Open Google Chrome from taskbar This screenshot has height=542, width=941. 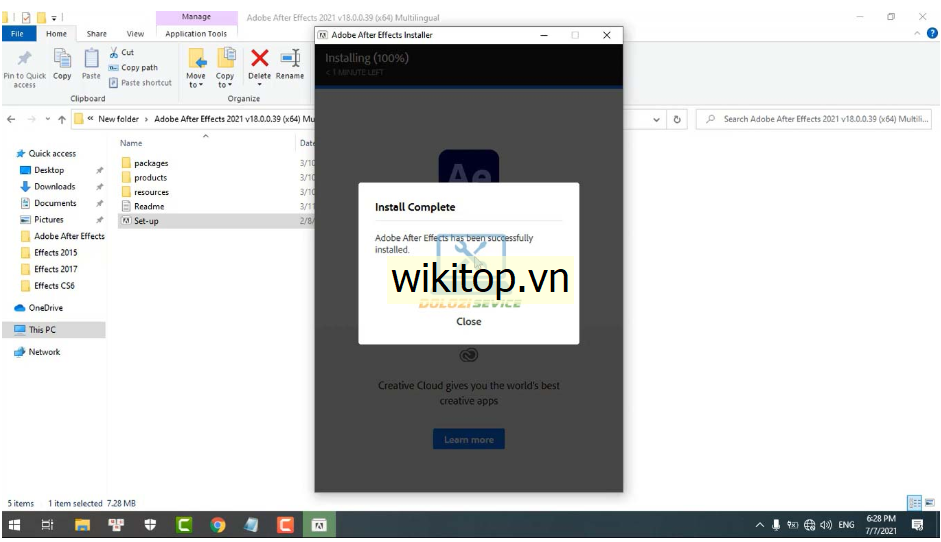point(217,525)
